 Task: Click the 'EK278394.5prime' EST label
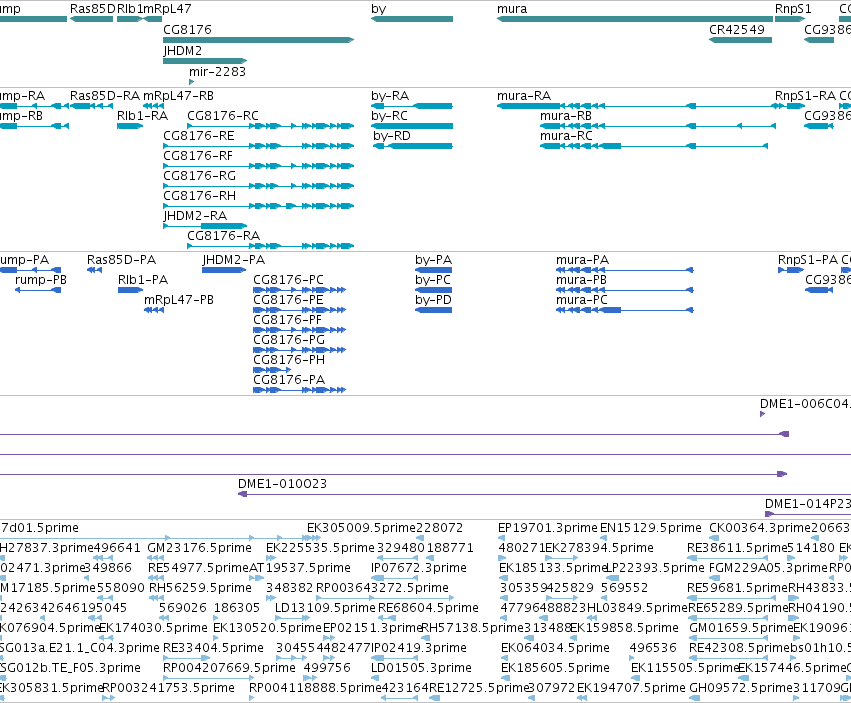point(599,548)
